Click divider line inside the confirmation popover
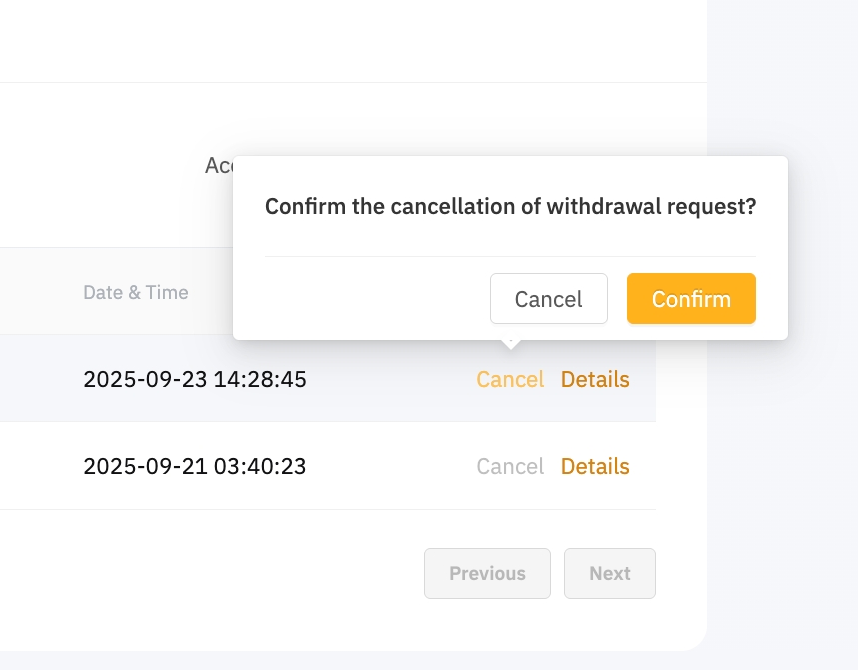The image size is (858, 670). click(510, 256)
